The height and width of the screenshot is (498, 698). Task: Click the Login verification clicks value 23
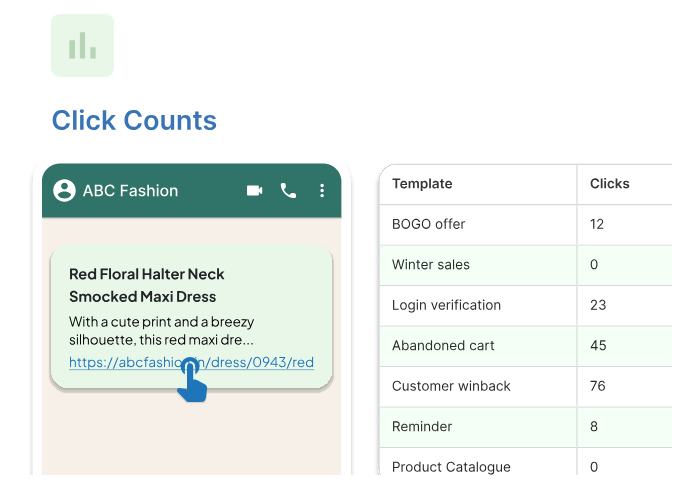[x=598, y=305]
